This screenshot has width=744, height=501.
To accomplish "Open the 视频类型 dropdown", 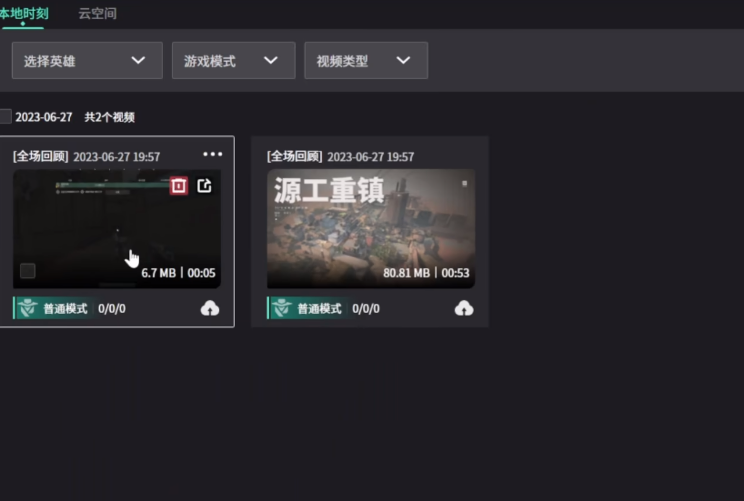I will 365,61.
